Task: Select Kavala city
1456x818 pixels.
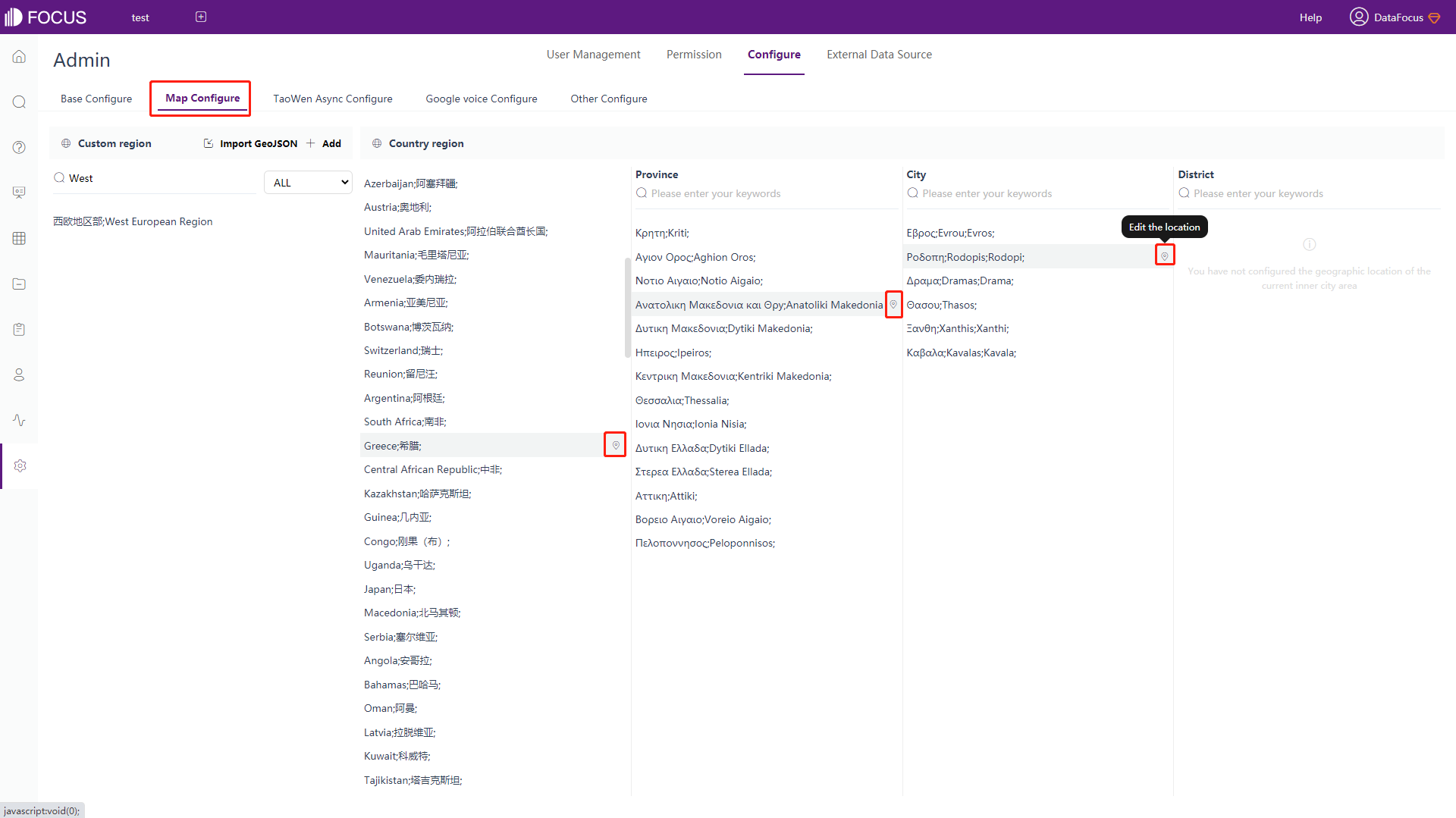Action: [962, 353]
